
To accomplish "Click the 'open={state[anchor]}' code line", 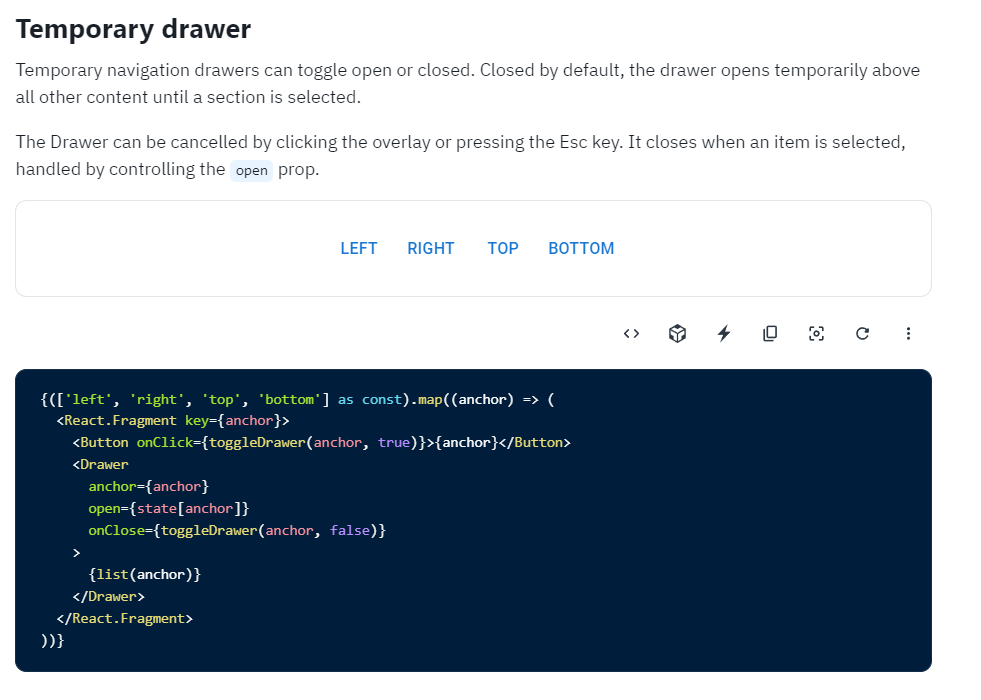I will coord(169,509).
